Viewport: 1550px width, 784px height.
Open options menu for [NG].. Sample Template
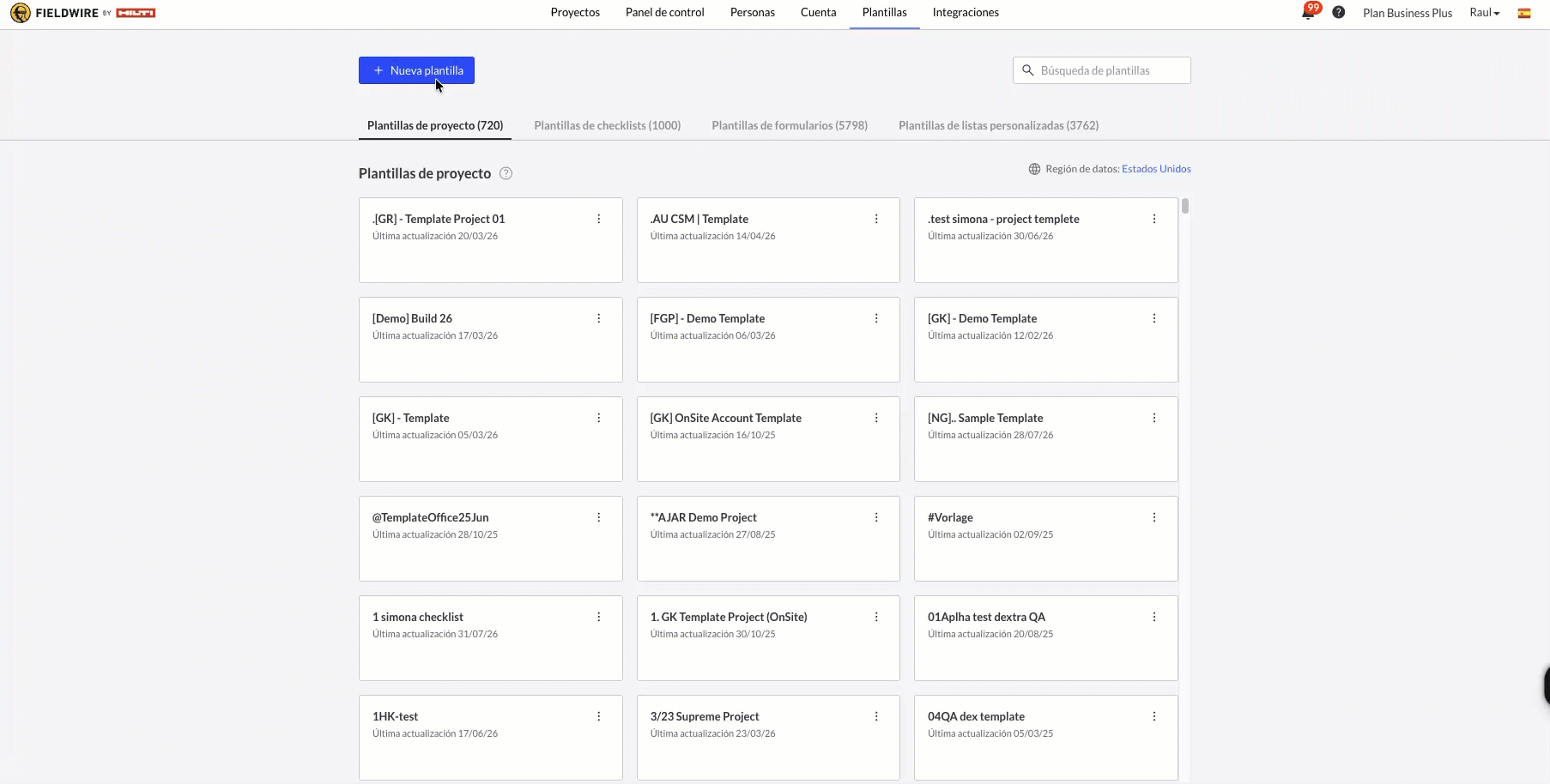(1154, 418)
